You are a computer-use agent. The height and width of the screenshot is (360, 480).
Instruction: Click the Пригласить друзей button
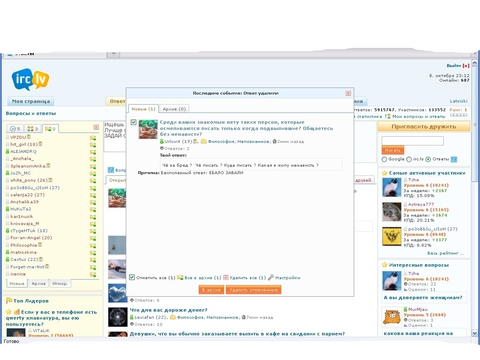pyautogui.click(x=424, y=127)
